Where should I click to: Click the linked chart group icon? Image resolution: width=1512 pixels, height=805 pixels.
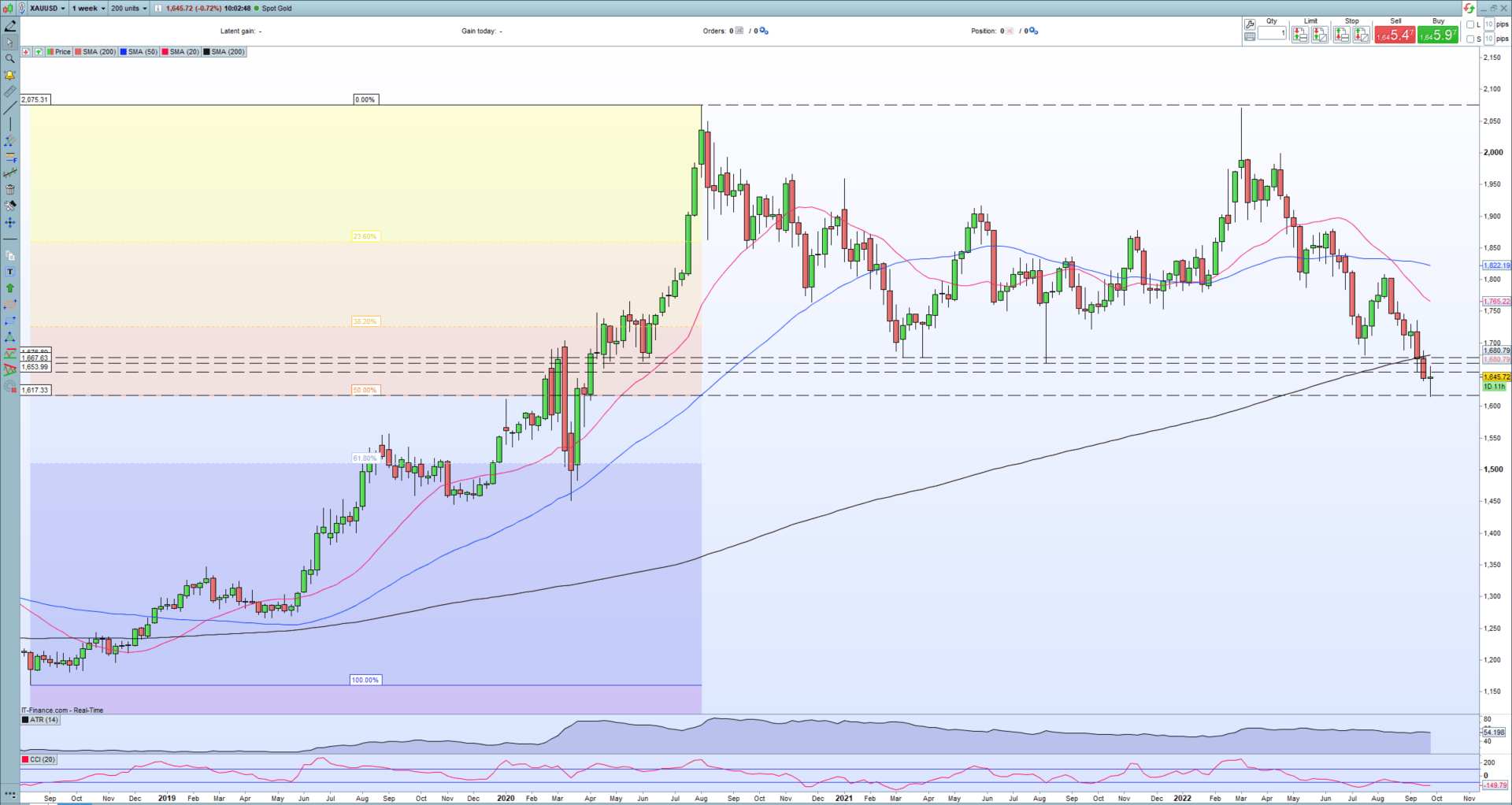21,9
